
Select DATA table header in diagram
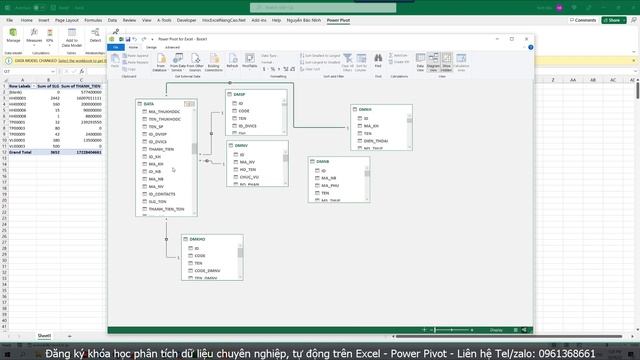tap(167, 104)
